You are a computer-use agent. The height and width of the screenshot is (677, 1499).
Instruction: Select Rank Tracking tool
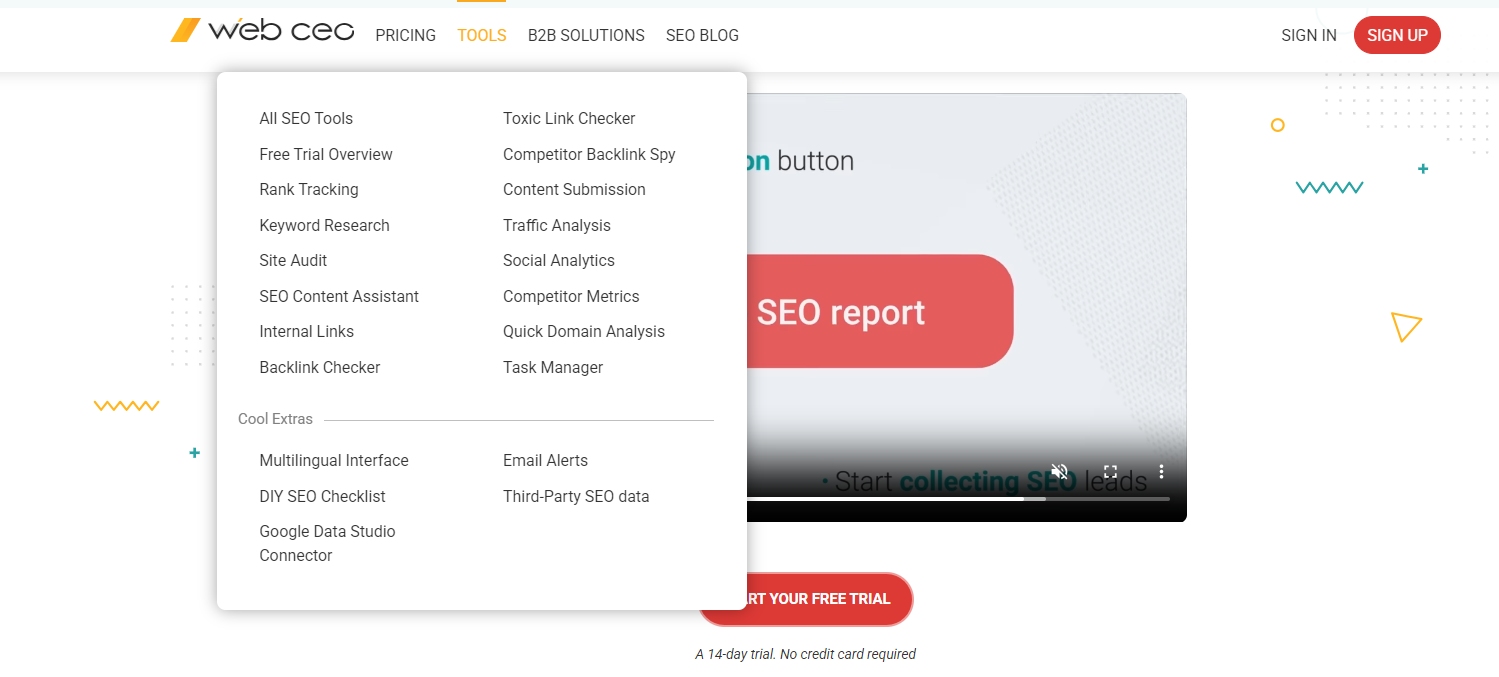309,190
